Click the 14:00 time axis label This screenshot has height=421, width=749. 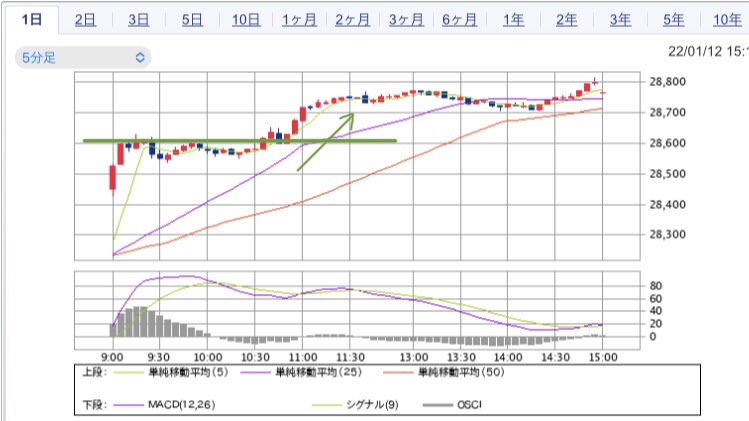tap(508, 357)
